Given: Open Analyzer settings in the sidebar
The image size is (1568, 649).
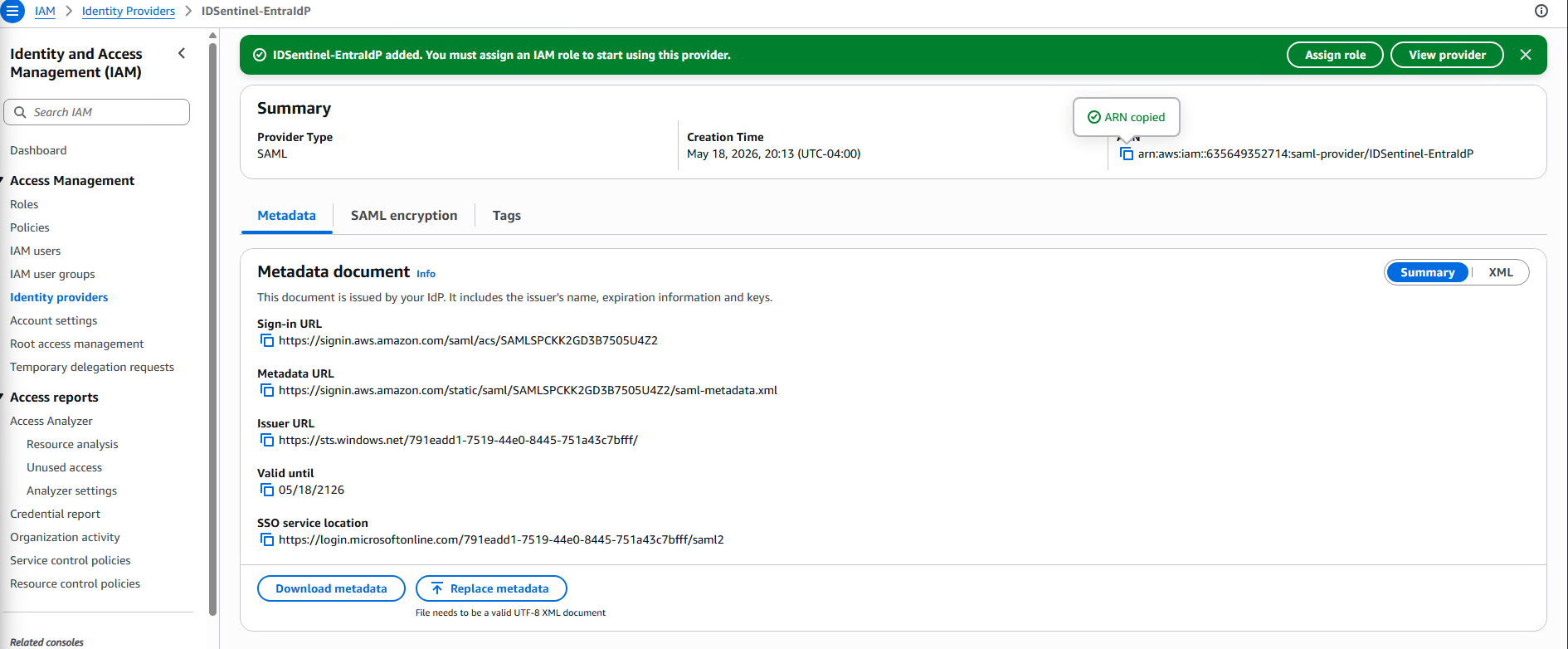Looking at the screenshot, I should [71, 490].
